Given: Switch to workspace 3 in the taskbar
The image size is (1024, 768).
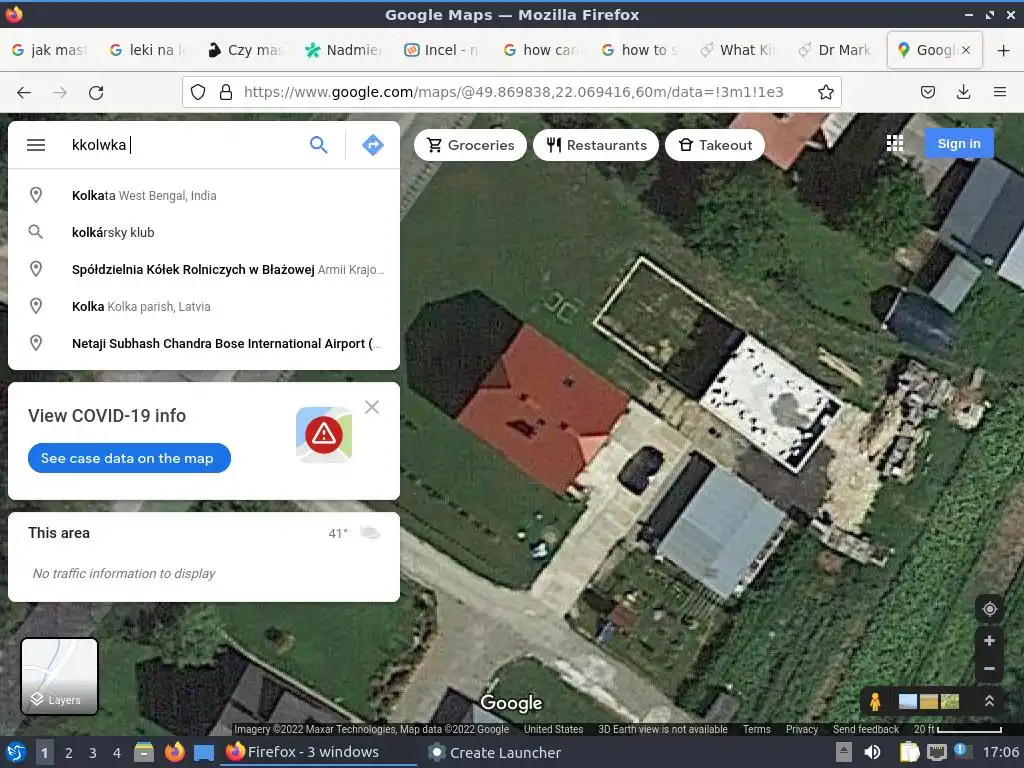Looking at the screenshot, I should [93, 753].
